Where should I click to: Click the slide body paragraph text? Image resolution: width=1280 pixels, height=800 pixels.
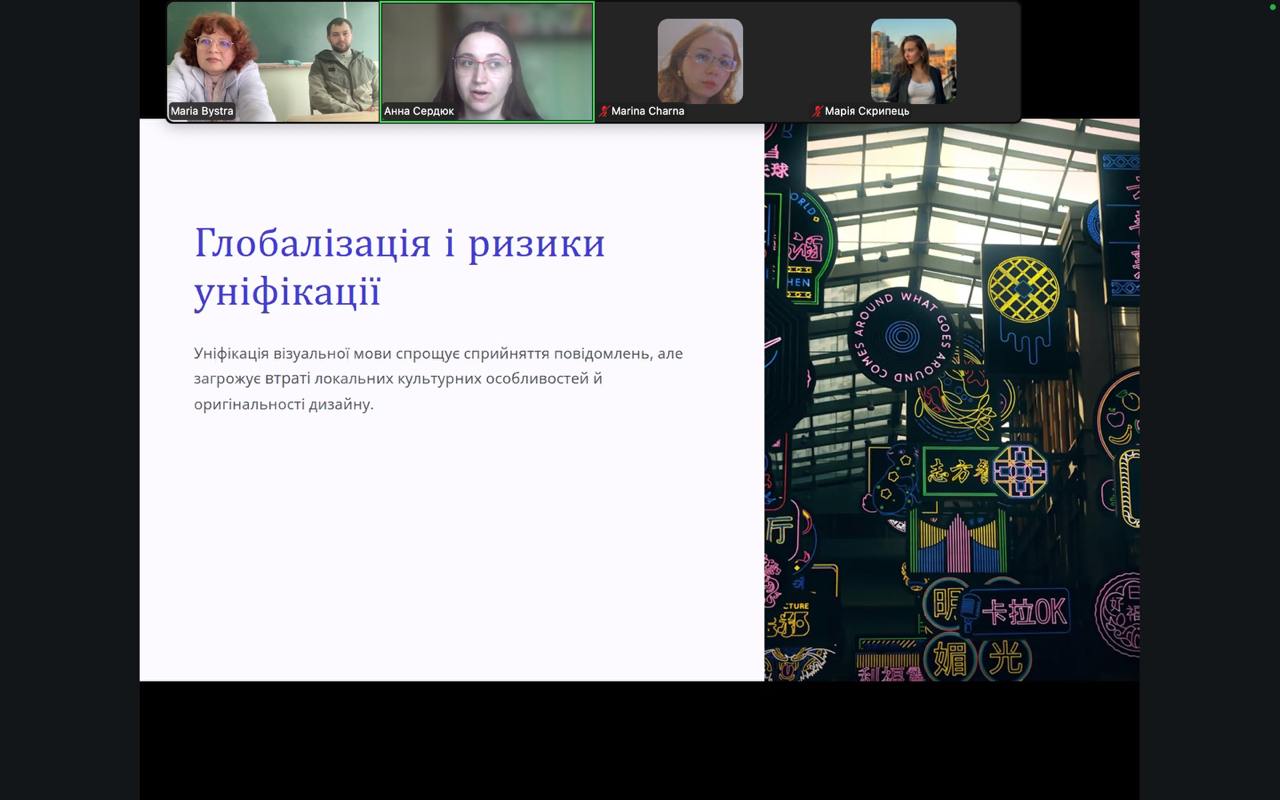[x=438, y=379]
